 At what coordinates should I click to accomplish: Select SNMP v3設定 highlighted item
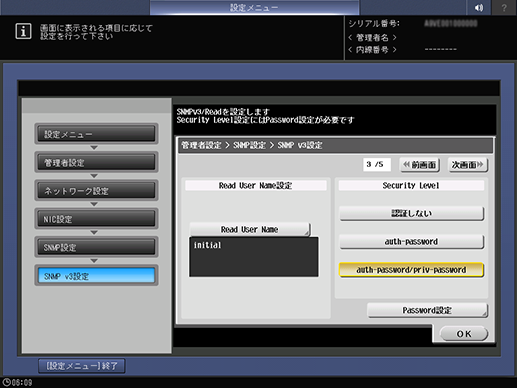pyautogui.click(x=96, y=276)
